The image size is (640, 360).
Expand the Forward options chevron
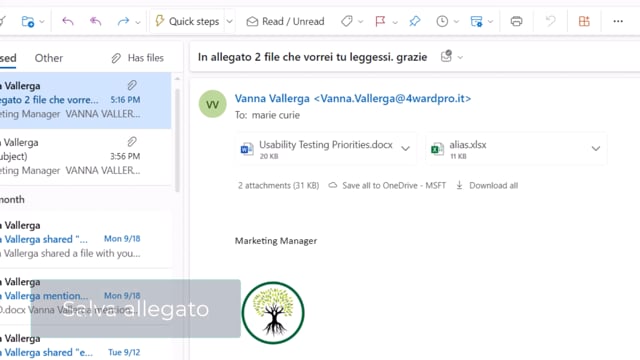(138, 22)
